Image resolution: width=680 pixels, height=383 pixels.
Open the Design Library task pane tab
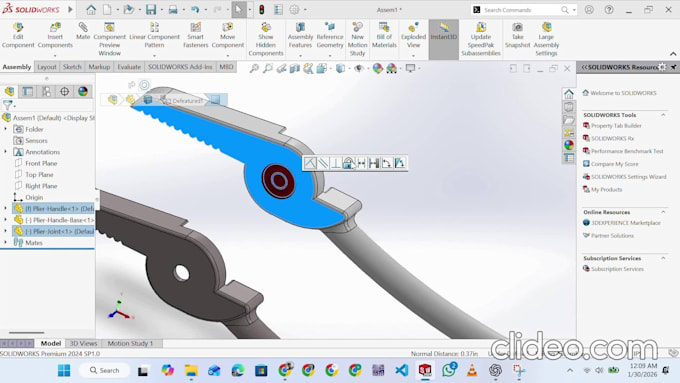(x=569, y=107)
